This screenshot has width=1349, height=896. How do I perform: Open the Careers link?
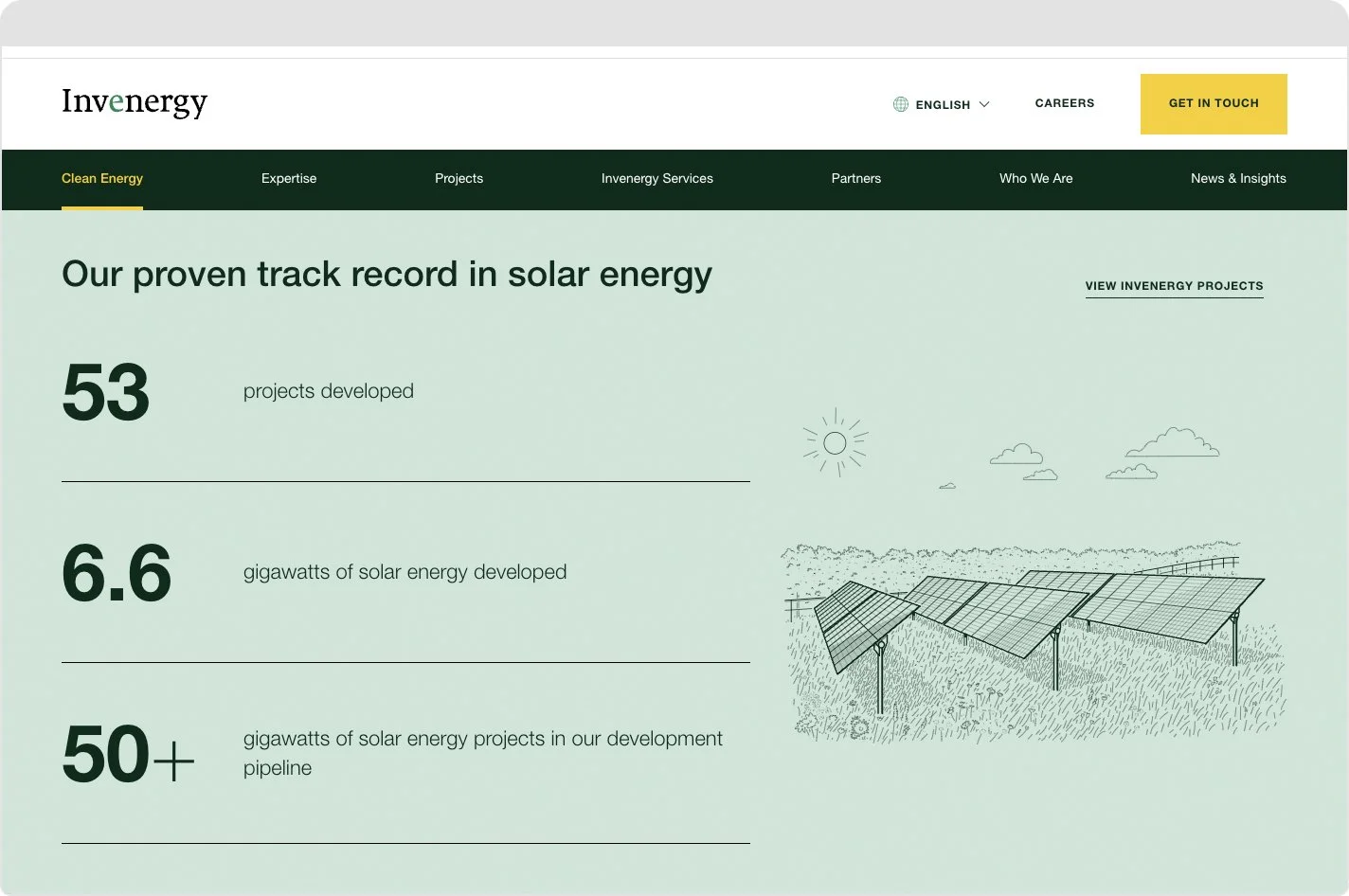click(1065, 103)
